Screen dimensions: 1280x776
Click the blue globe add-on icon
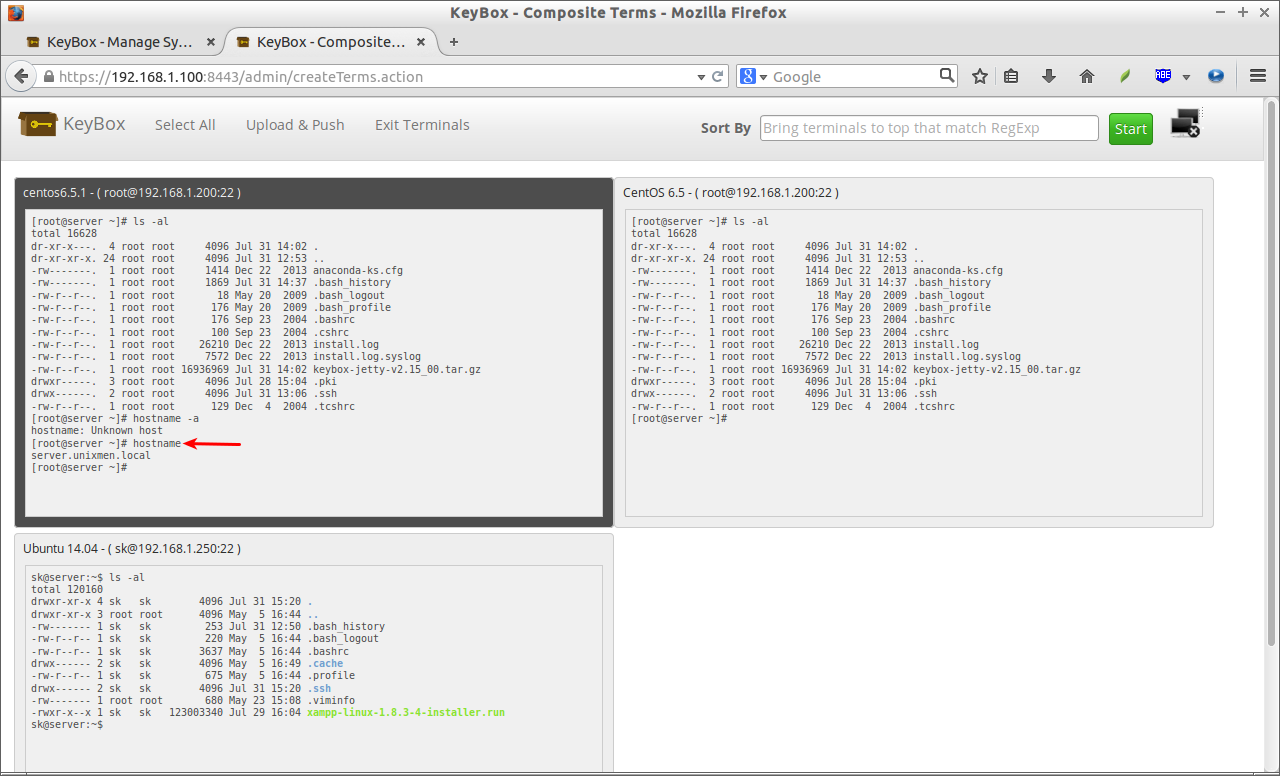[1216, 76]
